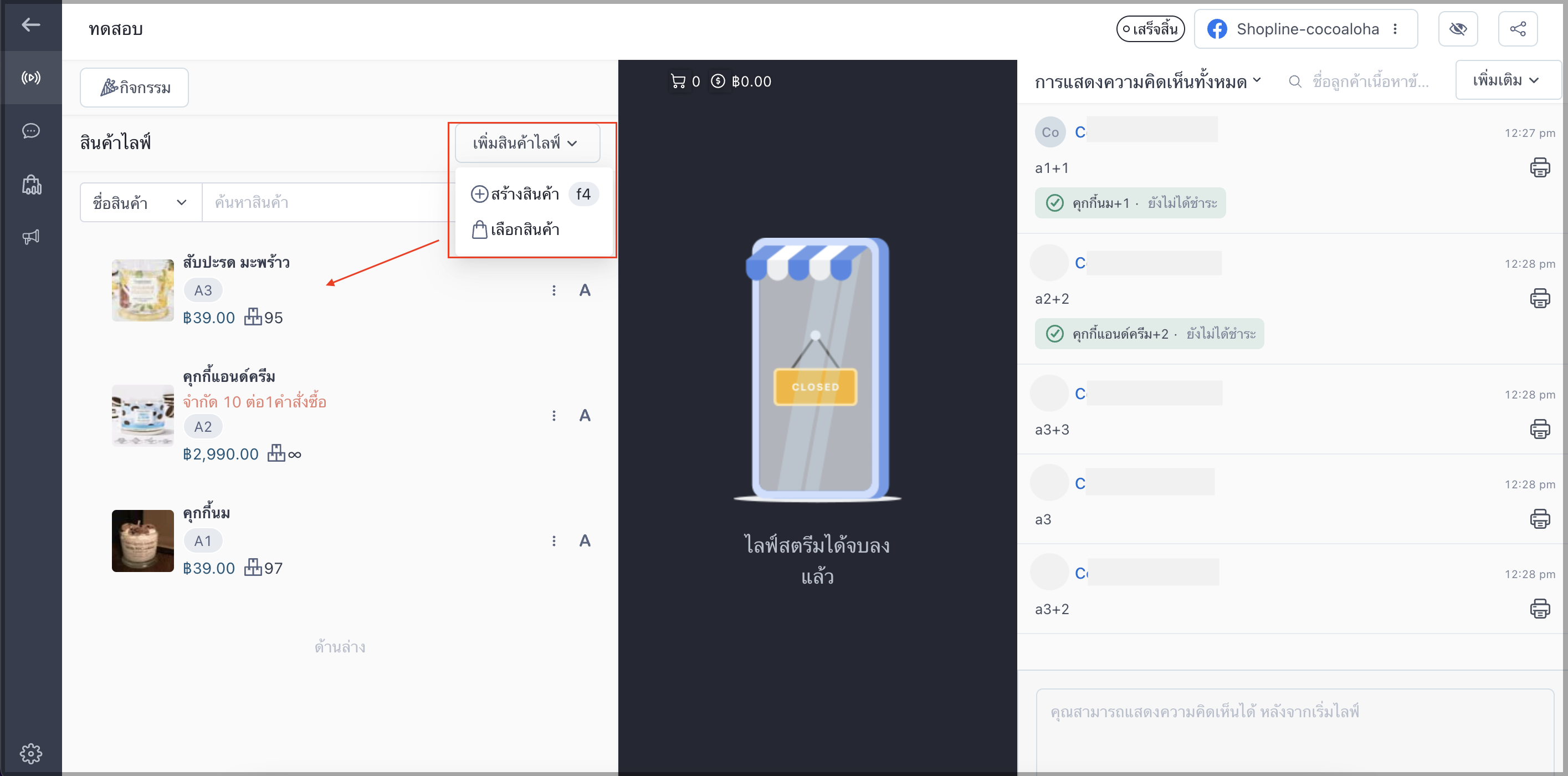This screenshot has height=776, width=1568.
Task: Click the A3 keyword tag
Action: click(x=203, y=290)
